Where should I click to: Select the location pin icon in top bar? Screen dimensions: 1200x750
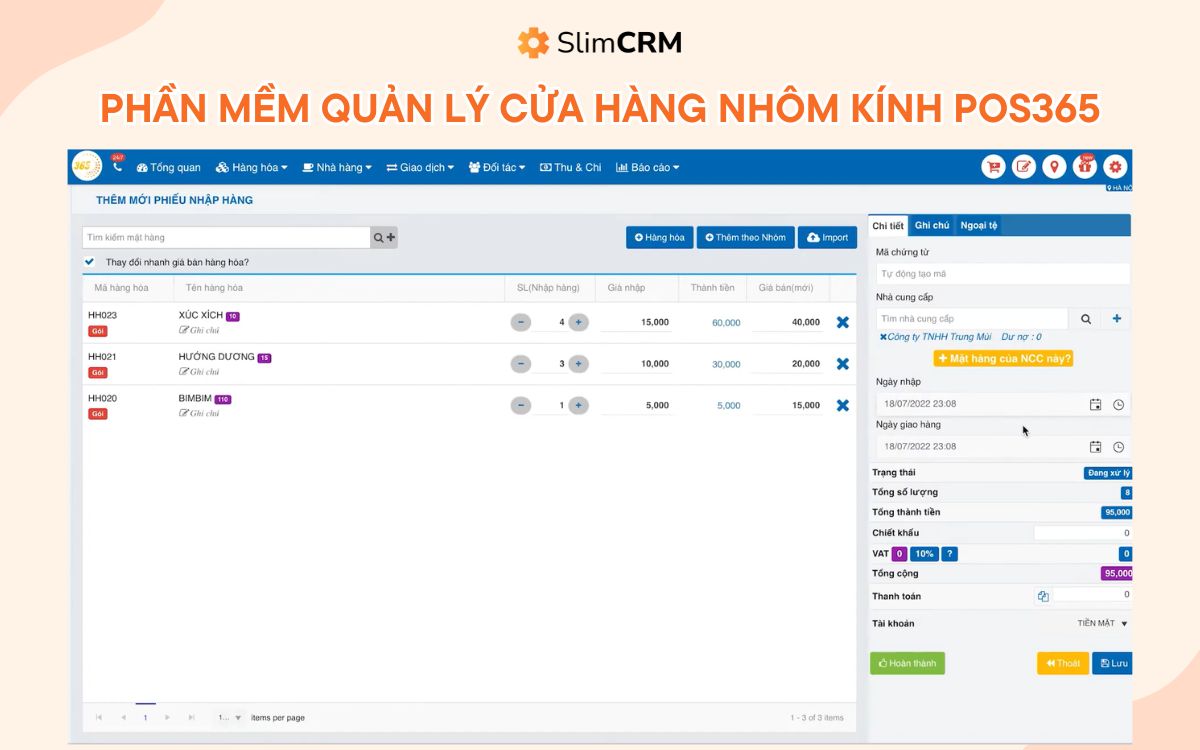point(1054,167)
